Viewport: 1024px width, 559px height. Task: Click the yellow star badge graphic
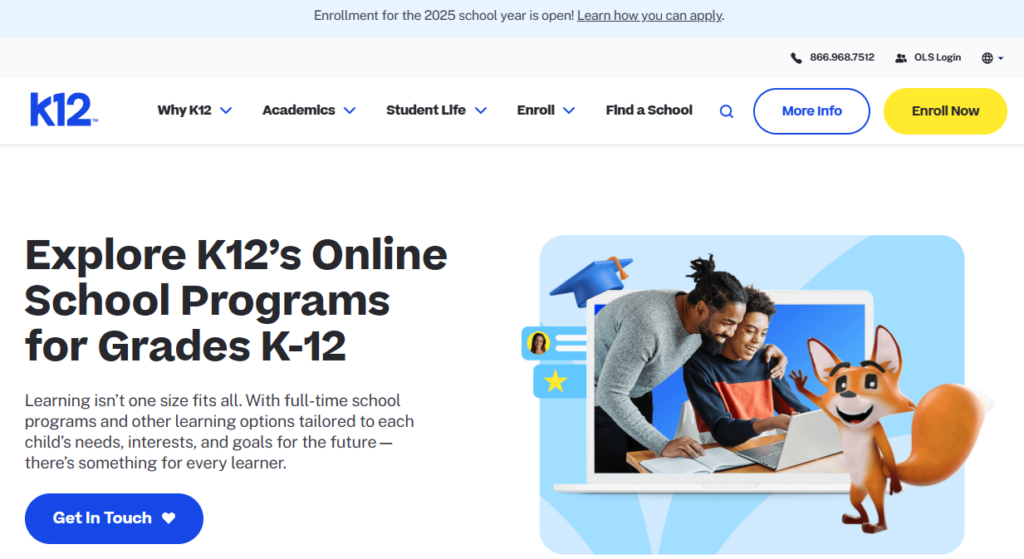(x=556, y=381)
